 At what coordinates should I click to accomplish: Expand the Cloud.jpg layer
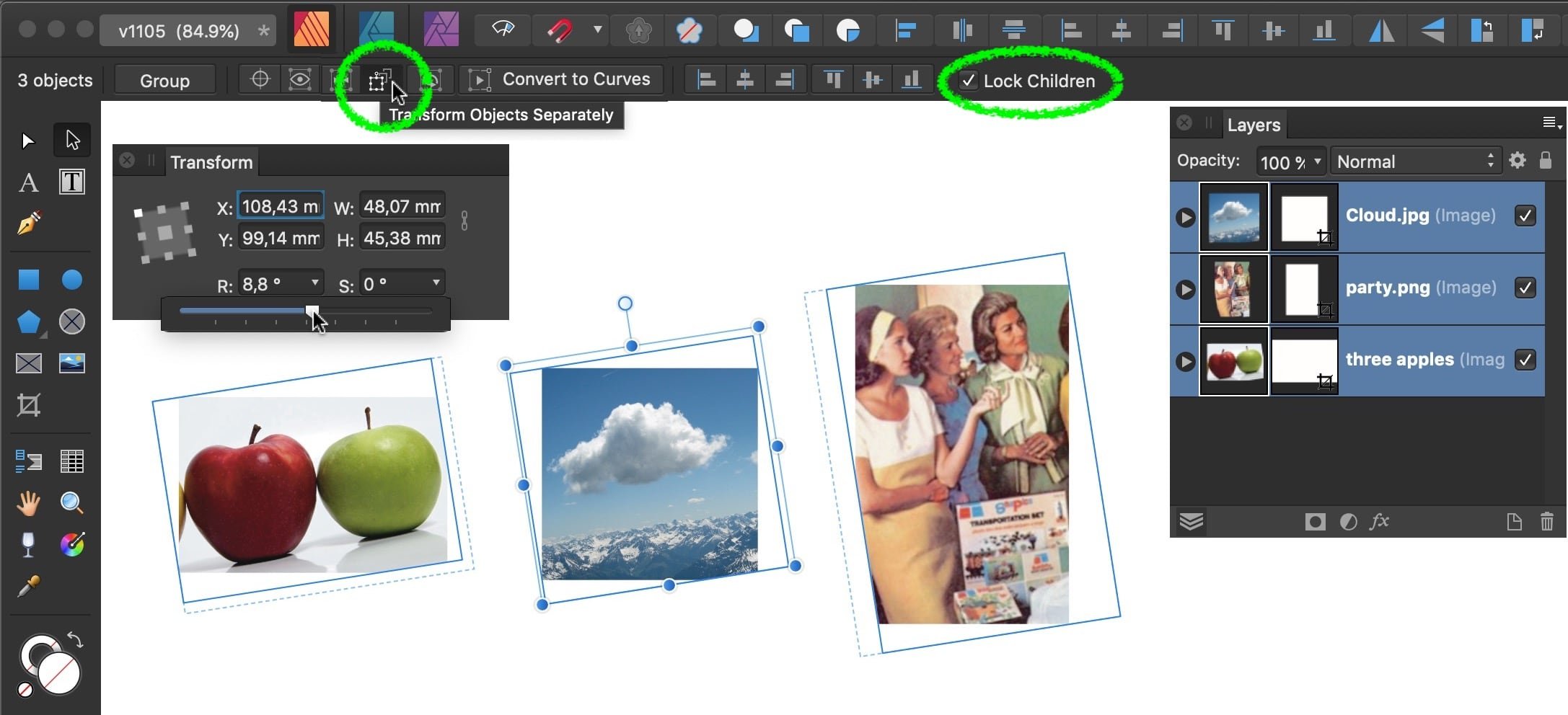(1185, 217)
